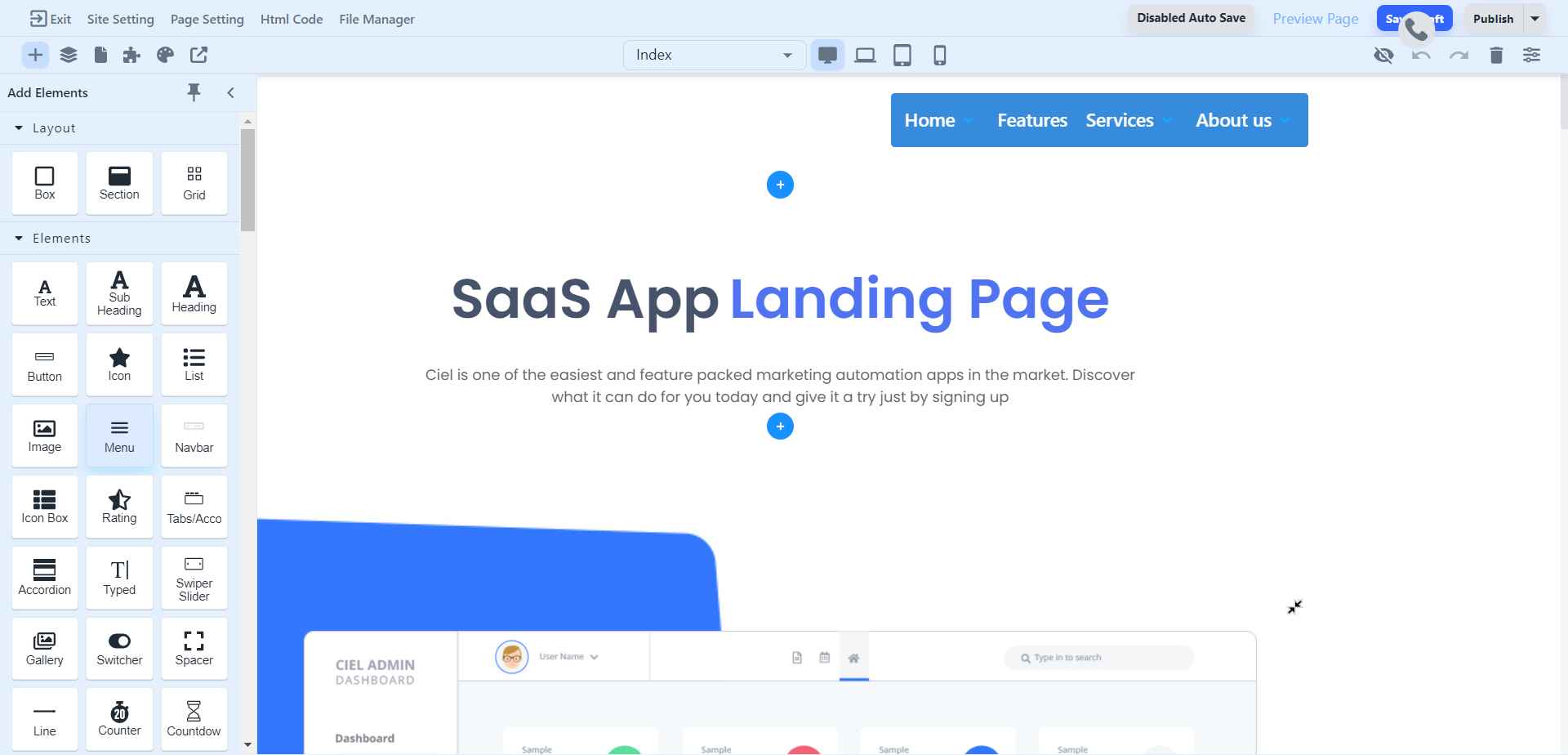Switch to mobile phone preview
The image size is (1568, 755).
pyautogui.click(x=939, y=55)
